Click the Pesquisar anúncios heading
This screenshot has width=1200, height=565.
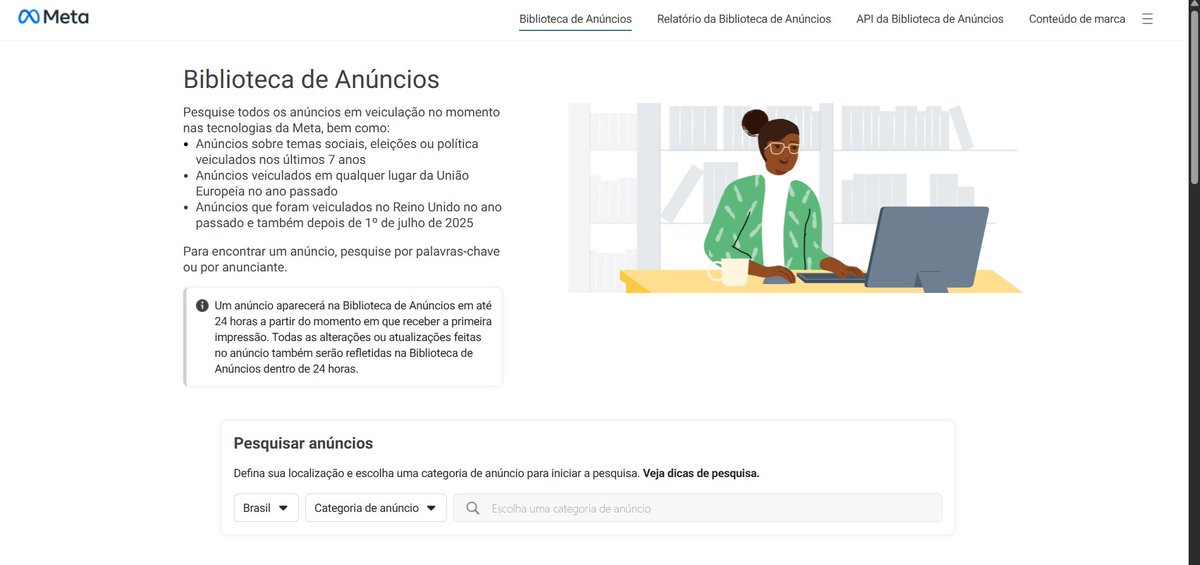coord(303,443)
